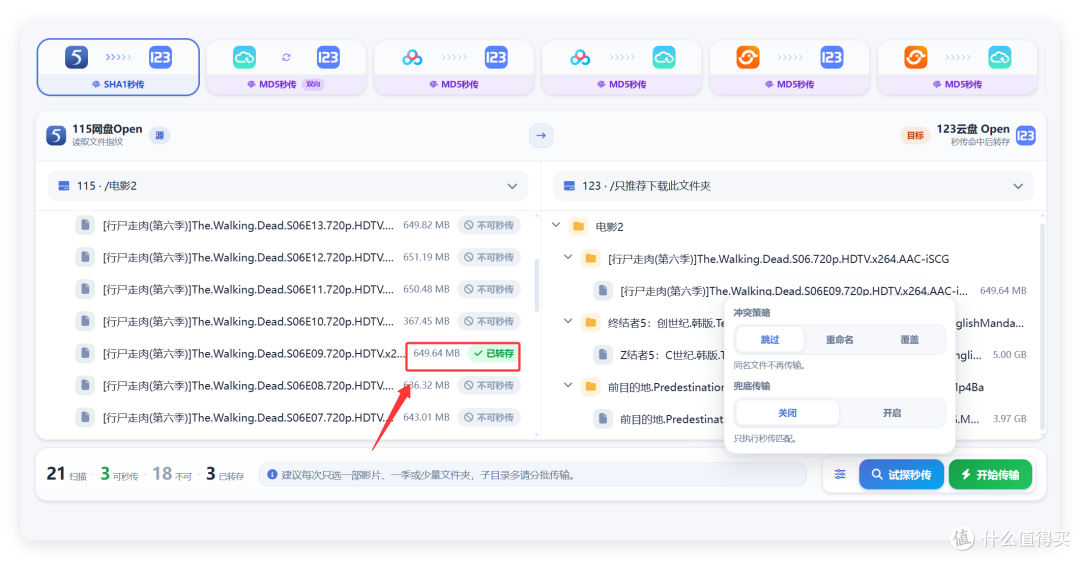Click the source file list scrollbar

[x=537, y=284]
